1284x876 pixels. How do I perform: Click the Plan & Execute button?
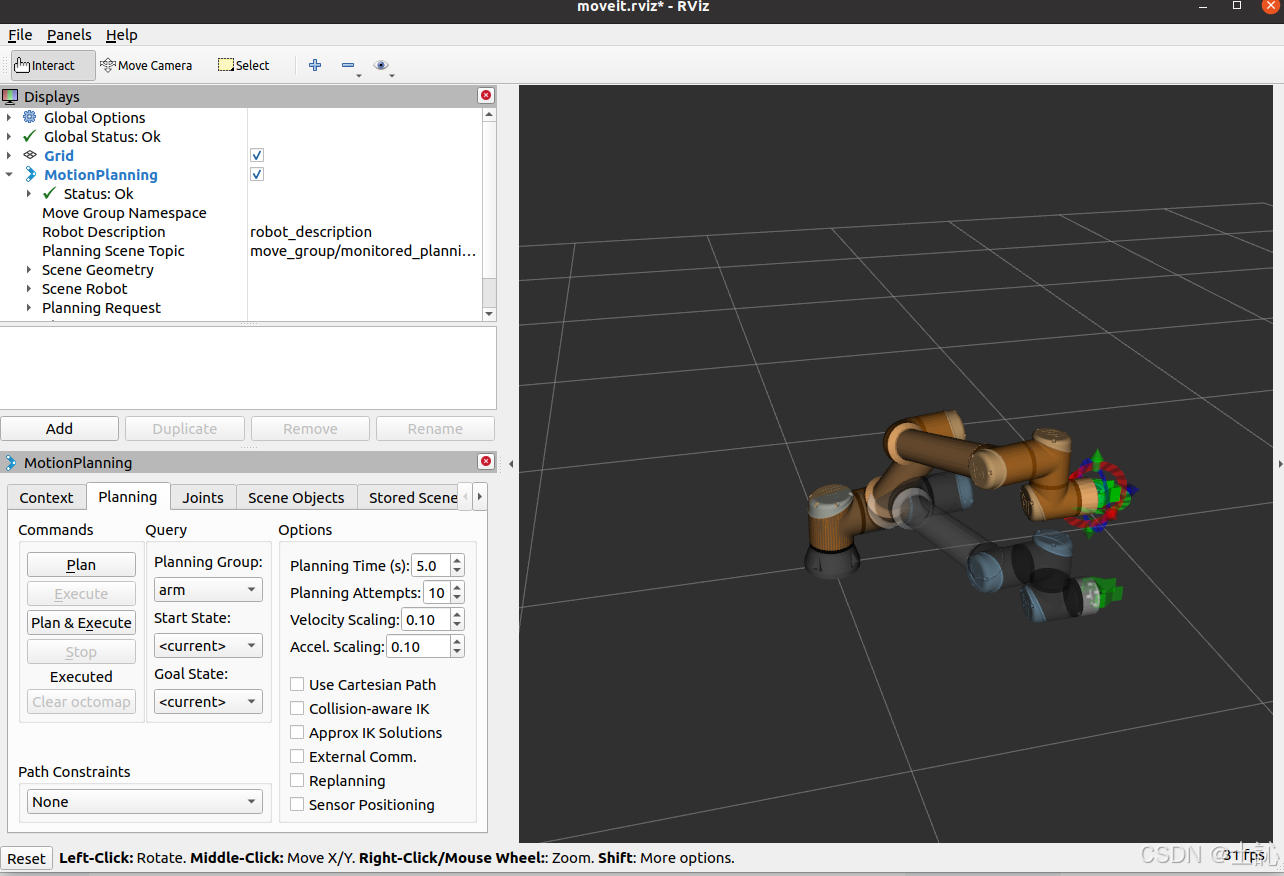tap(81, 622)
